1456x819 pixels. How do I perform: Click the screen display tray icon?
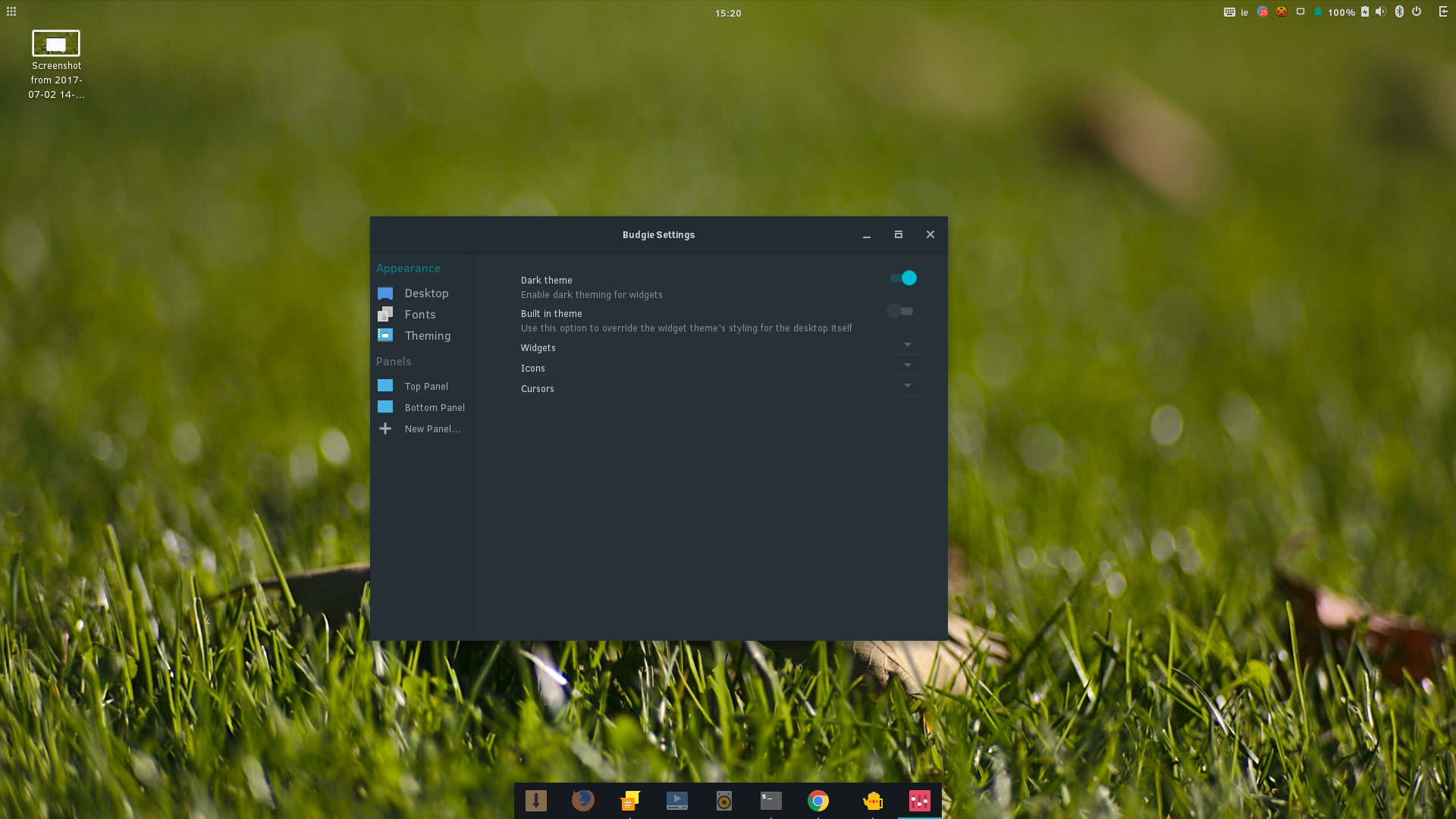tap(1301, 11)
